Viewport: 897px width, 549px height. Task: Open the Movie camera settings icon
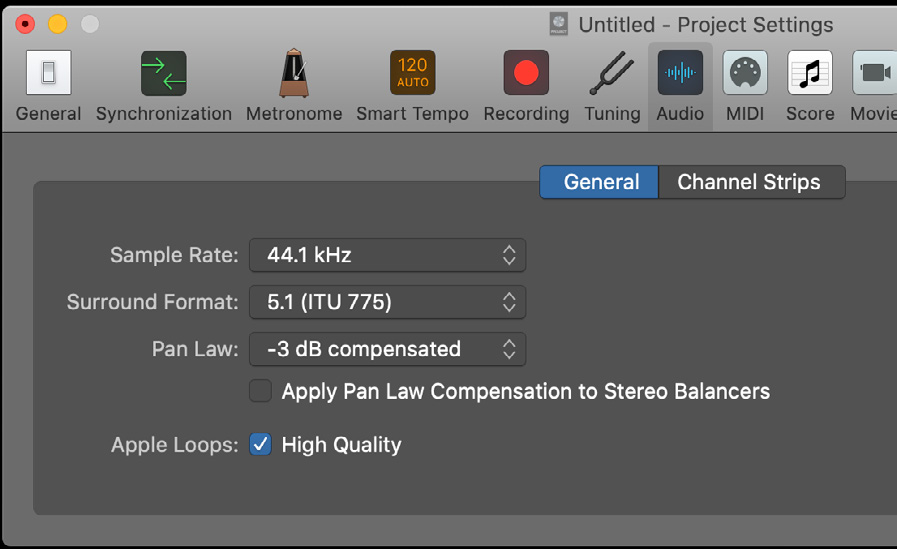(x=875, y=73)
